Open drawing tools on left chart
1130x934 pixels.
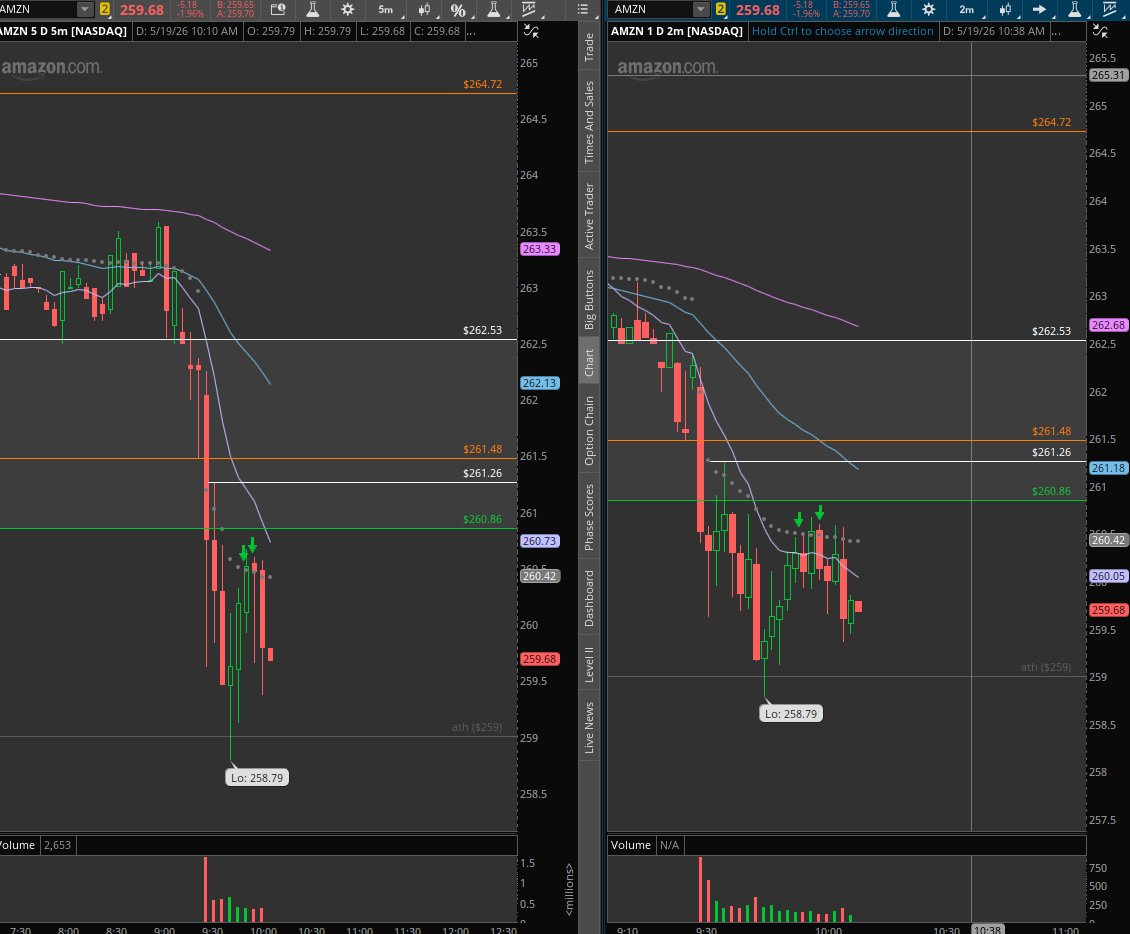tap(529, 9)
